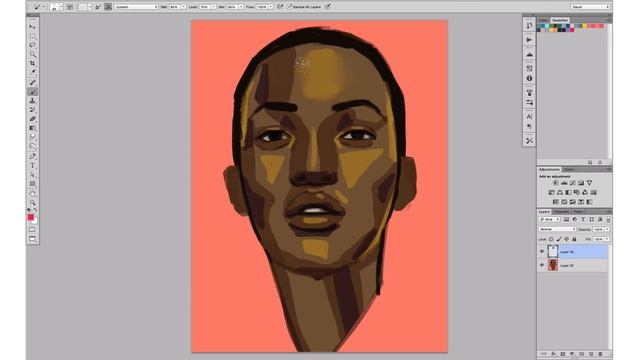Image resolution: width=640 pixels, height=360 pixels.
Task: Open the Flow percentage arrow
Action: click(271, 7)
